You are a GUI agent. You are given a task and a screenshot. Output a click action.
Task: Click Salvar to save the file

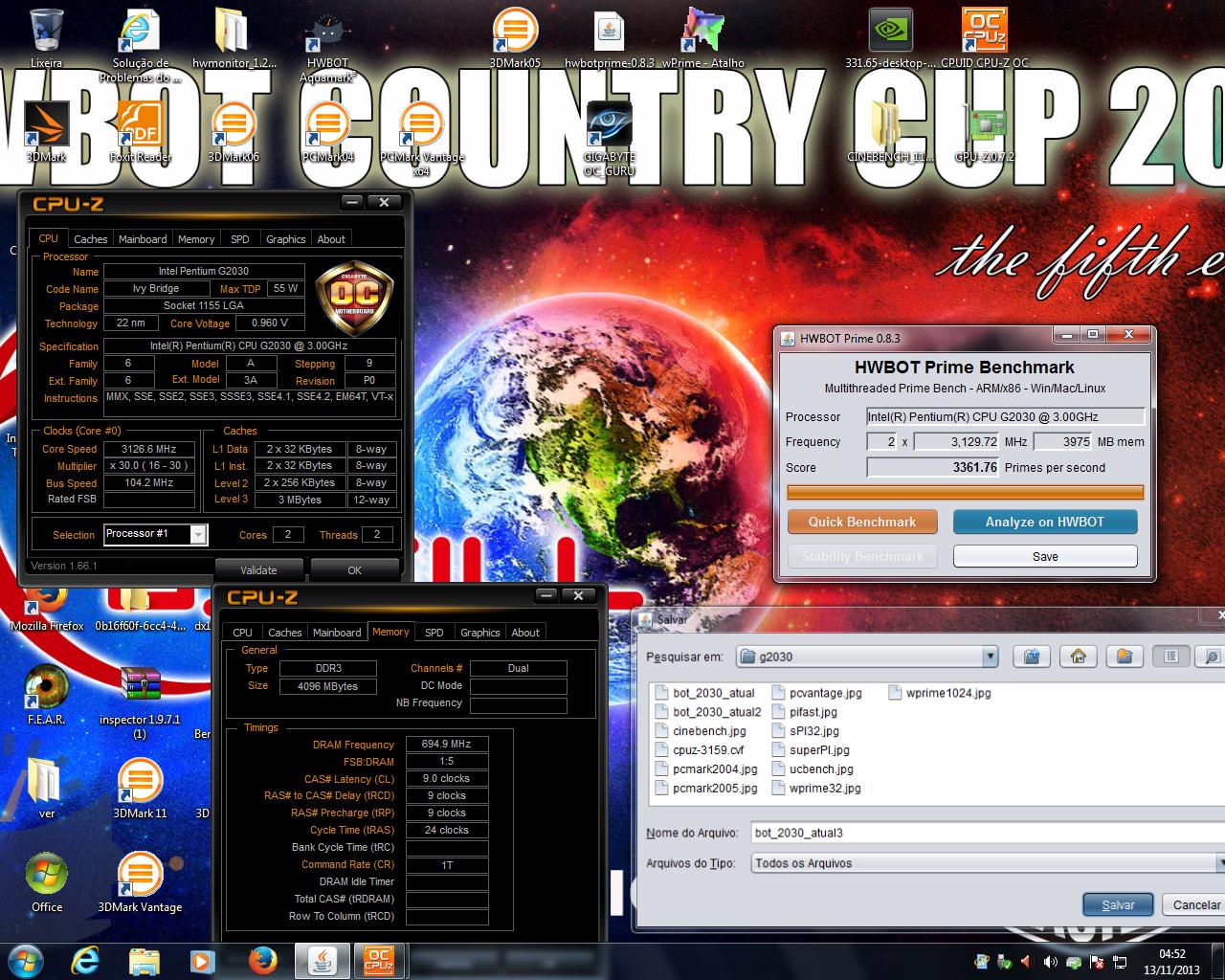point(1118,904)
